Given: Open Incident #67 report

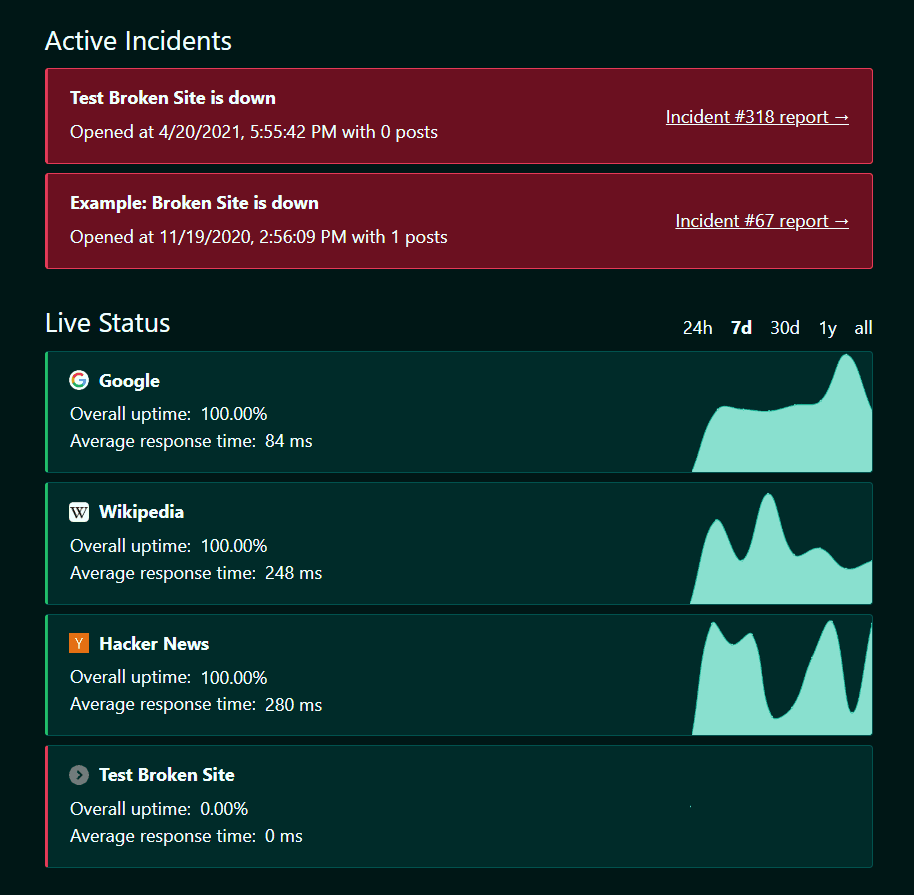Looking at the screenshot, I should (762, 221).
